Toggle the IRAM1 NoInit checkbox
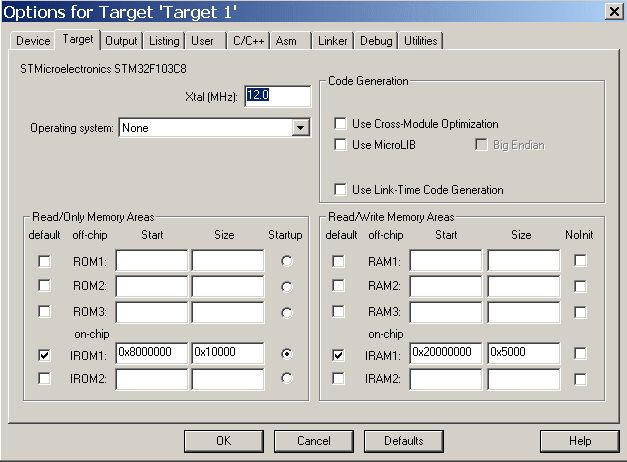Viewport: 627px width, 462px height. (580, 354)
